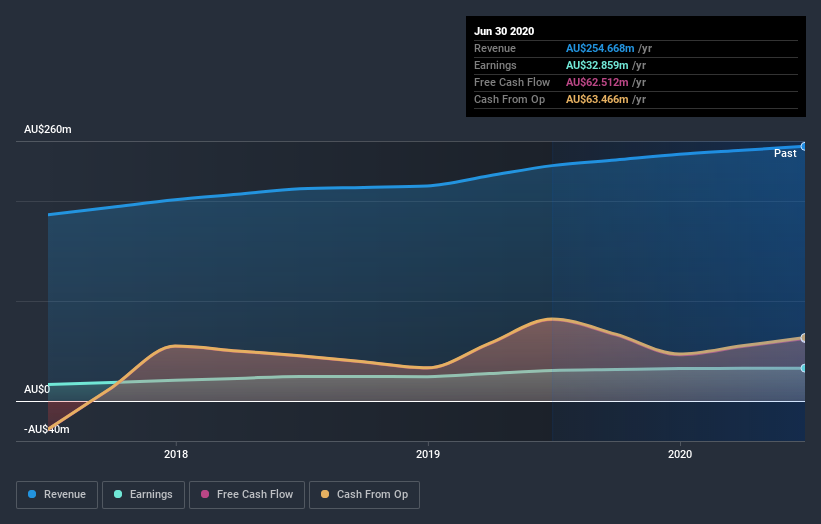The width and height of the screenshot is (821, 524).
Task: Click the 'Earnings' row label in tooltip
Action: point(495,65)
